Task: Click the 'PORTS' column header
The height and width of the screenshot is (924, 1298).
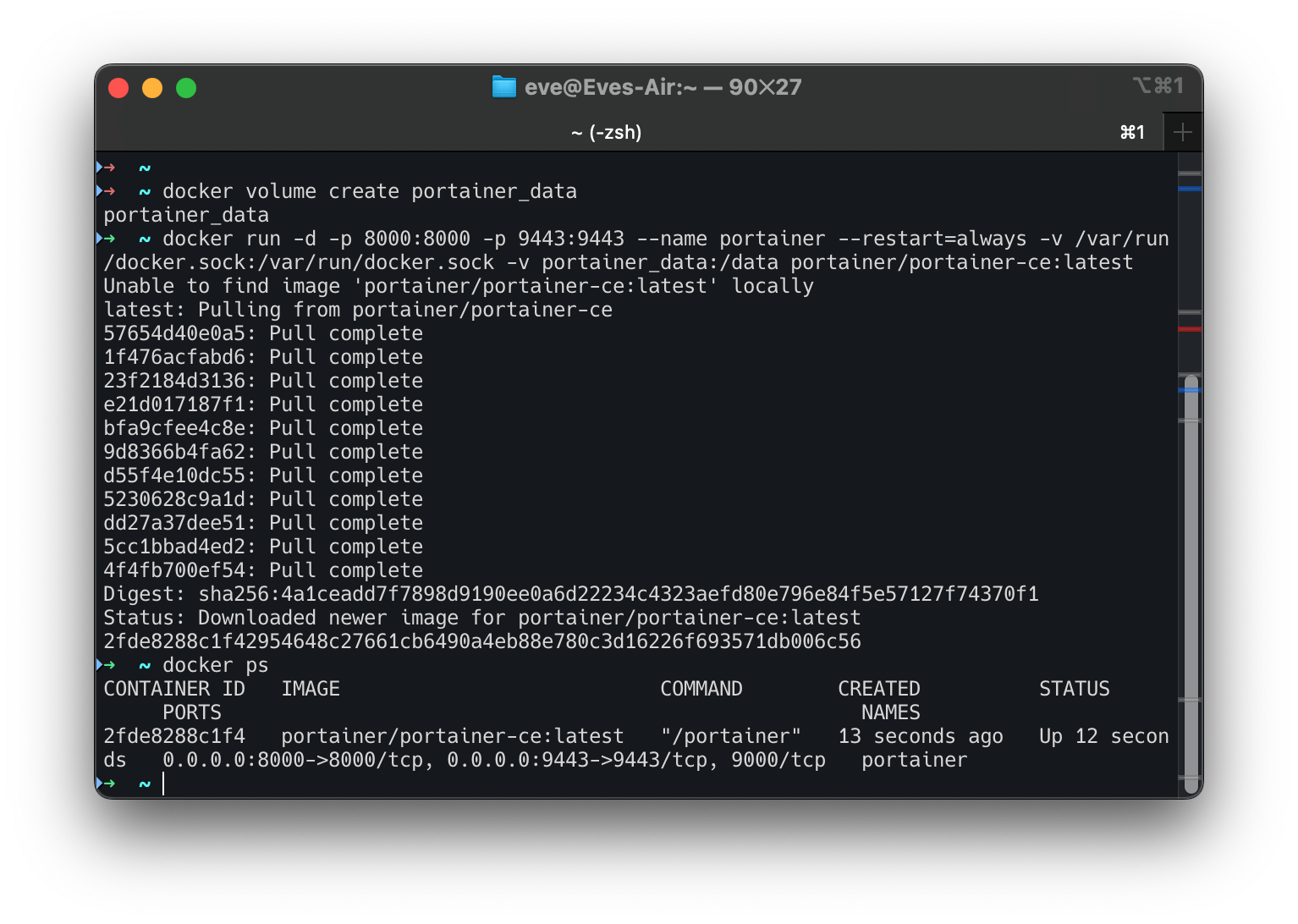Action: click(x=192, y=712)
